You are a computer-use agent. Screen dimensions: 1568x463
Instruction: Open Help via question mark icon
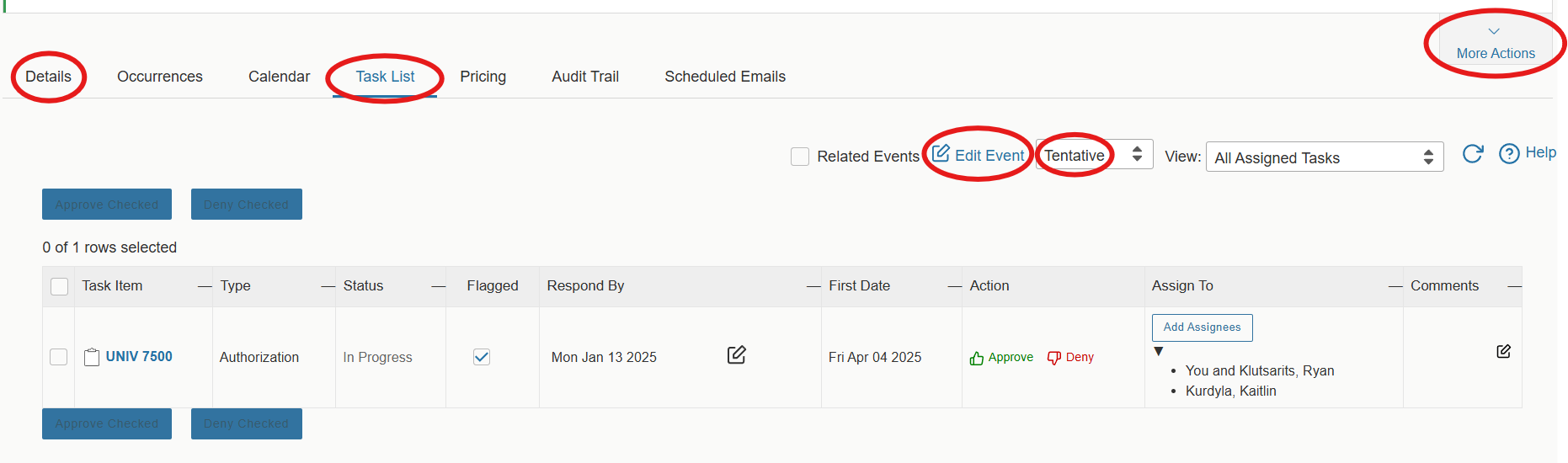click(x=1509, y=153)
